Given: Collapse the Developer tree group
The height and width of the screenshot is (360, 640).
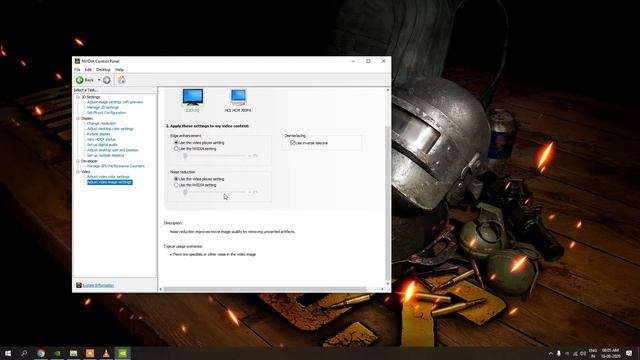Looking at the screenshot, I should (x=78, y=161).
